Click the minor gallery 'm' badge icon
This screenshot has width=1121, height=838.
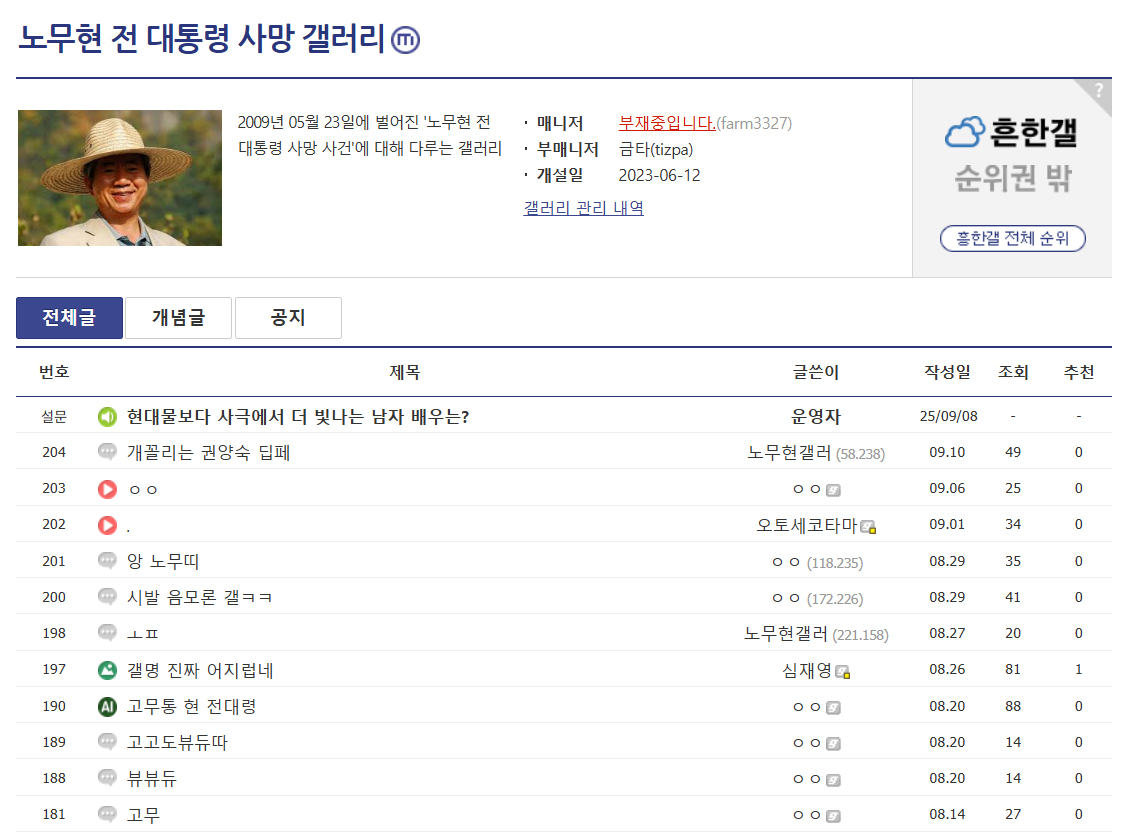coord(405,39)
